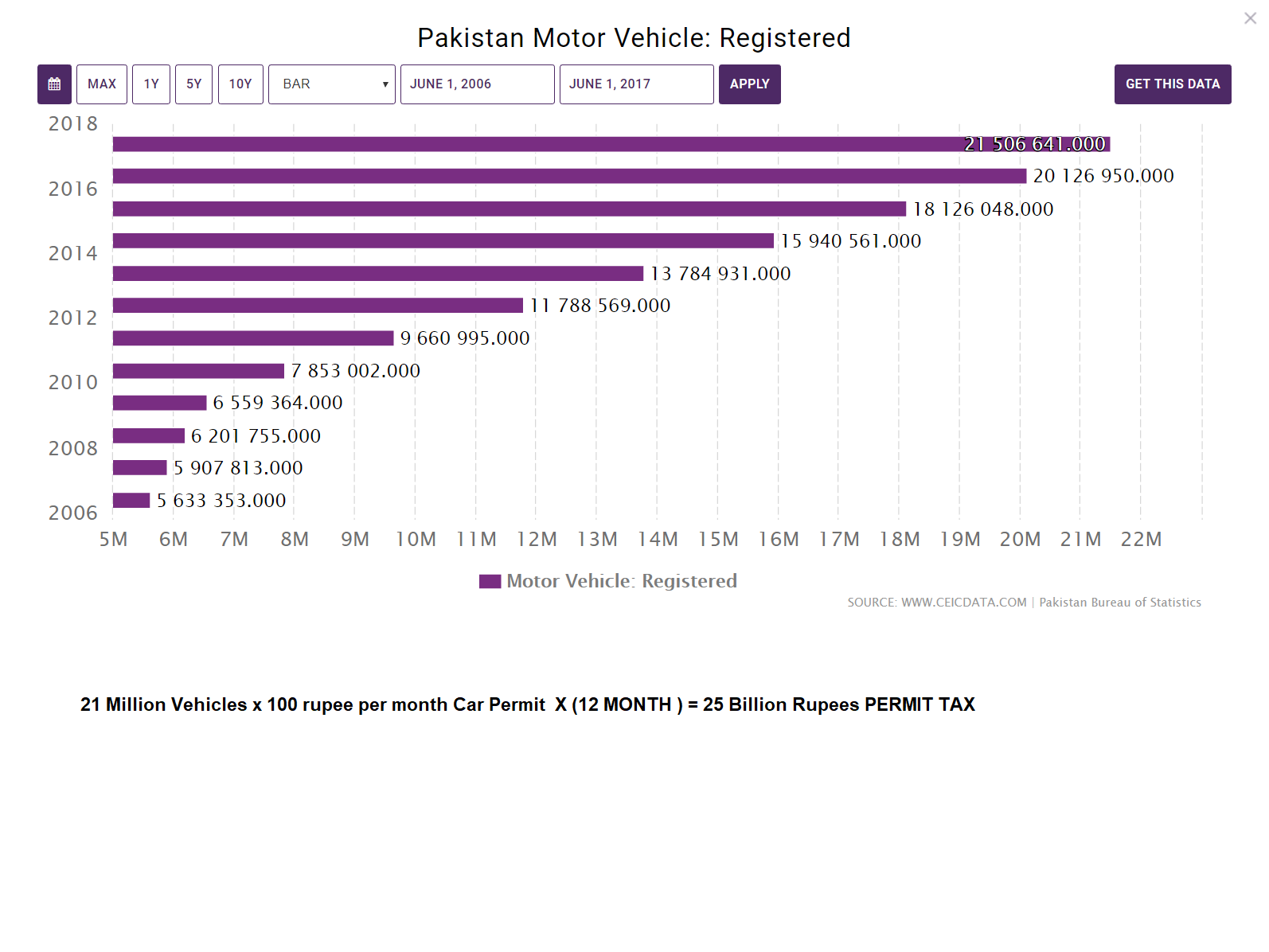The height and width of the screenshot is (952, 1269).
Task: Select the bar labeled 11 788 569.000
Action: 318,305
